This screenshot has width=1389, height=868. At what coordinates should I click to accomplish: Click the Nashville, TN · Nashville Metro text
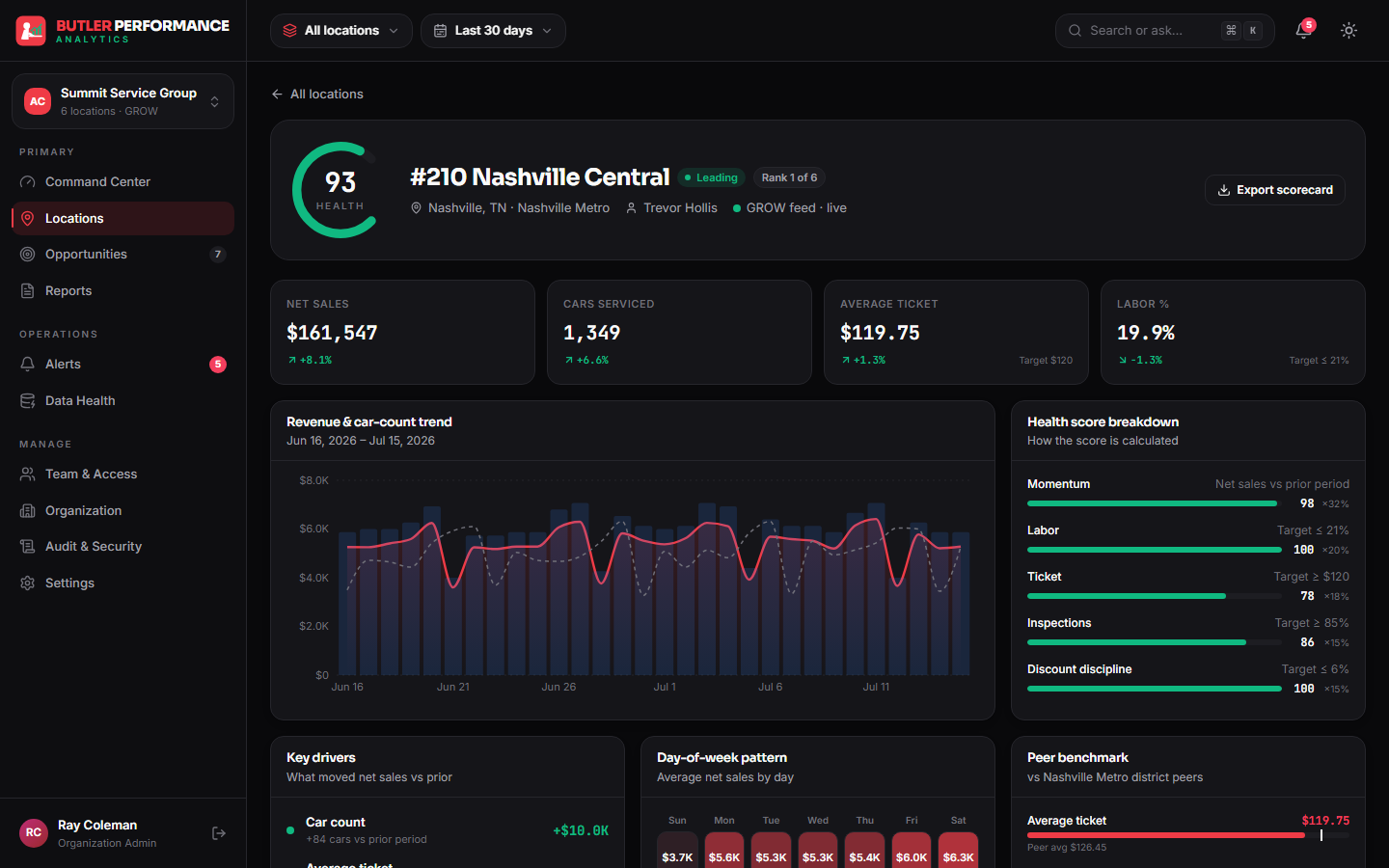519,208
